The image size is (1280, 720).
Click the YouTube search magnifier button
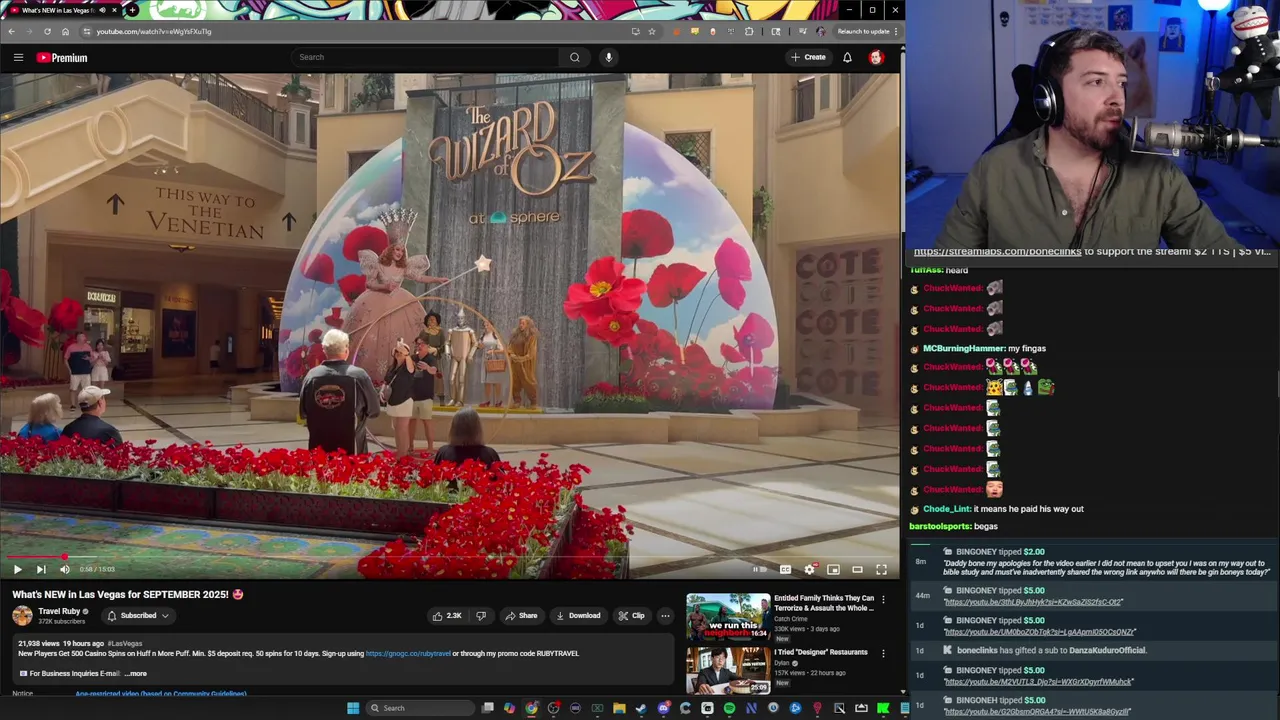tap(574, 57)
